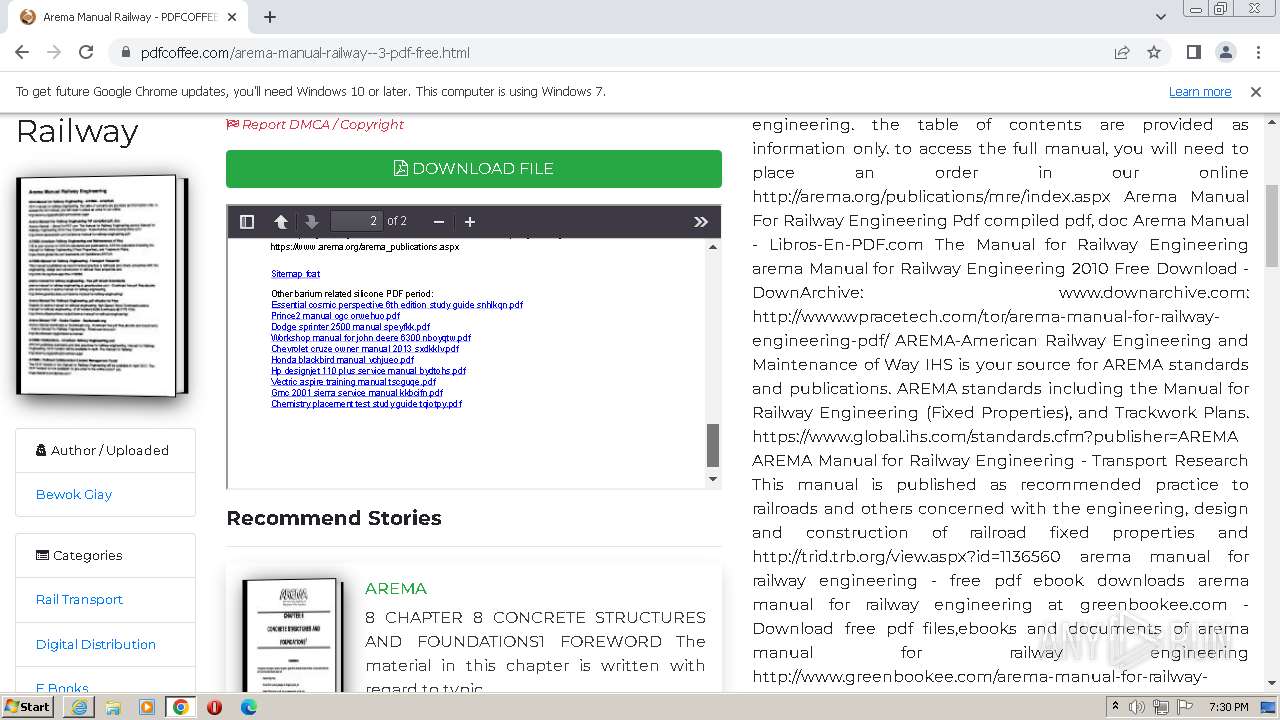Click the address bar URL
Viewport: 1280px width, 720px height.
[x=305, y=53]
